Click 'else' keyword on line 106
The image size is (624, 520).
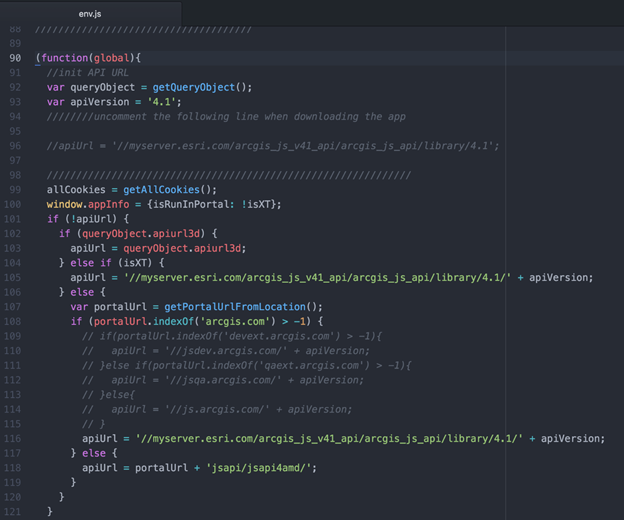click(x=82, y=292)
